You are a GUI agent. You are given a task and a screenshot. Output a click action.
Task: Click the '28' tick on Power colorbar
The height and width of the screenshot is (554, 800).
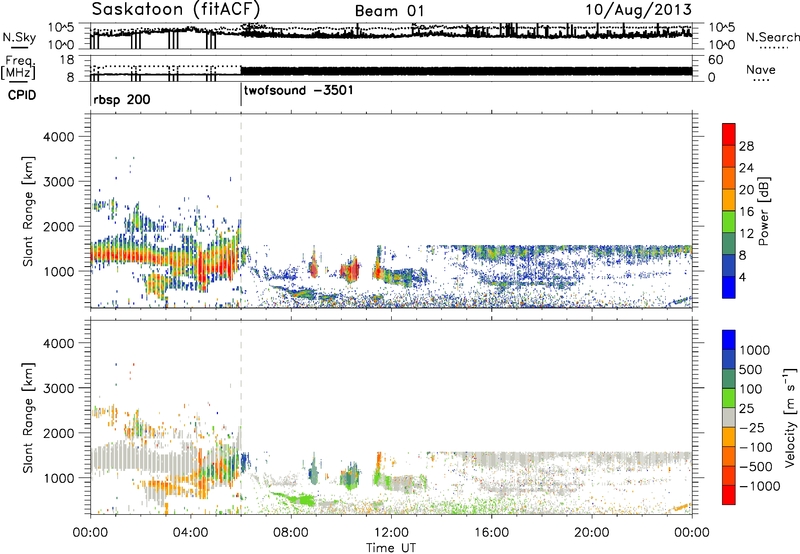pyautogui.click(x=746, y=146)
